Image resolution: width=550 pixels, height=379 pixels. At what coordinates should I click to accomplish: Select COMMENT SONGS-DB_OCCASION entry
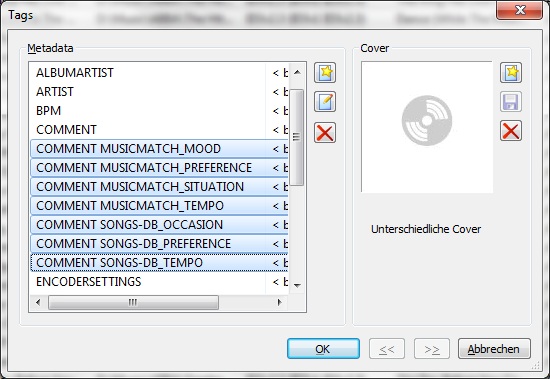click(159, 225)
